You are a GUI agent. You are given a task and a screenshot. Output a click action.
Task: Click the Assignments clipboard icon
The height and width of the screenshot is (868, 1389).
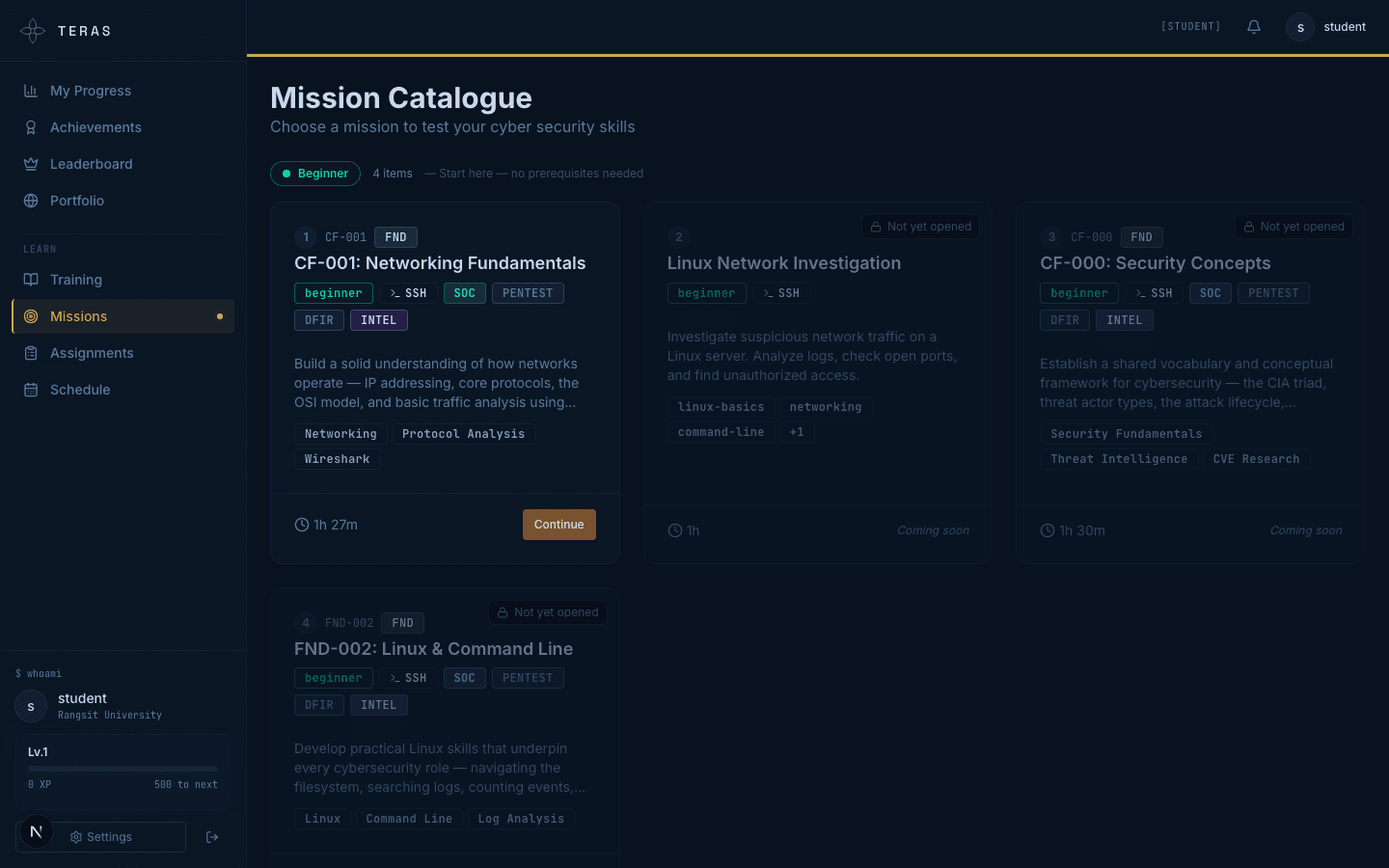31,353
